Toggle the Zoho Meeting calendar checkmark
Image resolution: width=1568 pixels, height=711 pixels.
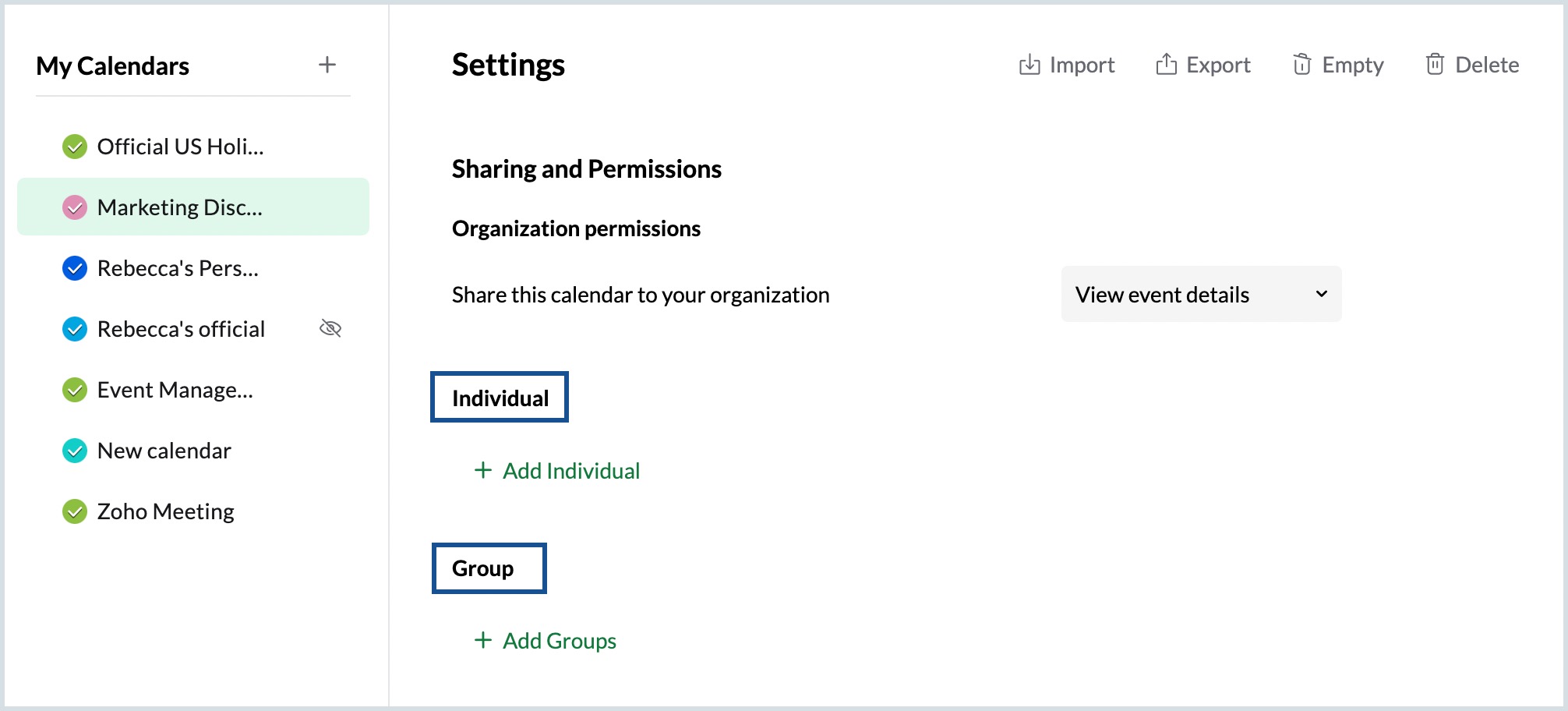(75, 511)
